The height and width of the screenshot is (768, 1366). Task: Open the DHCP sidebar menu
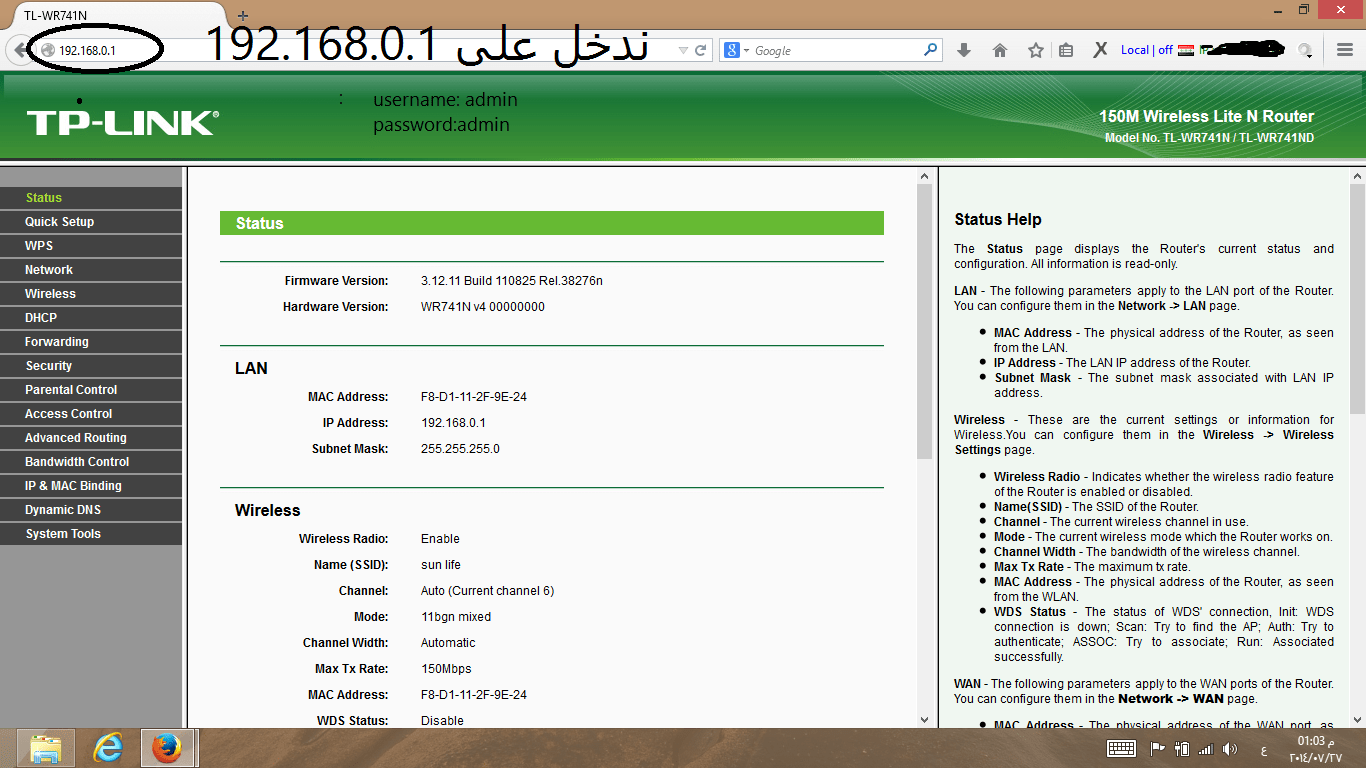coord(91,318)
